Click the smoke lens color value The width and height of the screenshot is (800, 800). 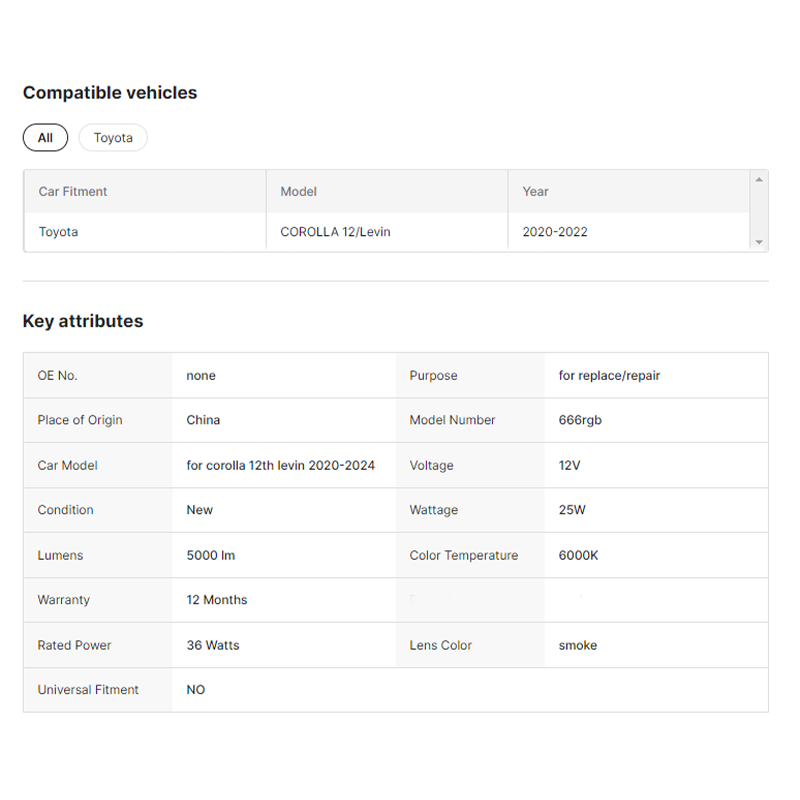(x=578, y=645)
